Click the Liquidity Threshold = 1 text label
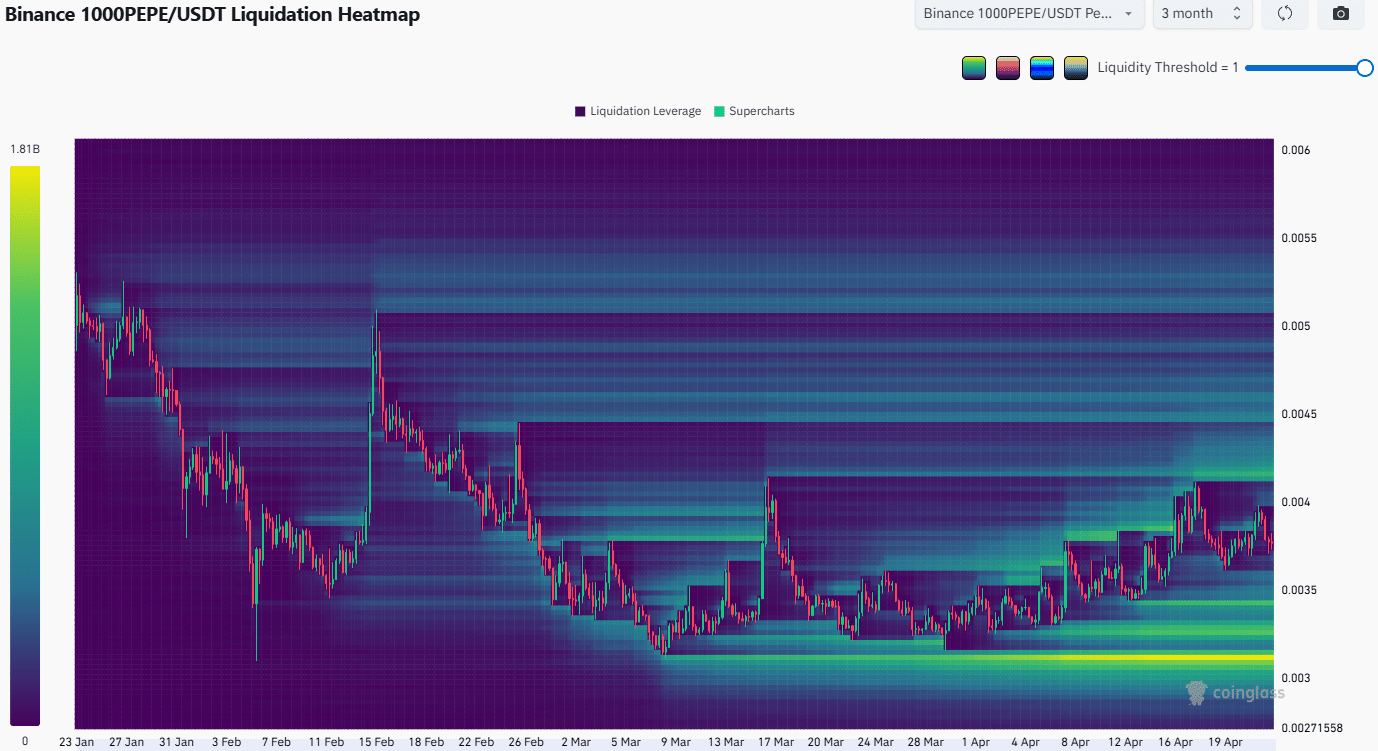The width and height of the screenshot is (1378, 751). [x=1167, y=68]
